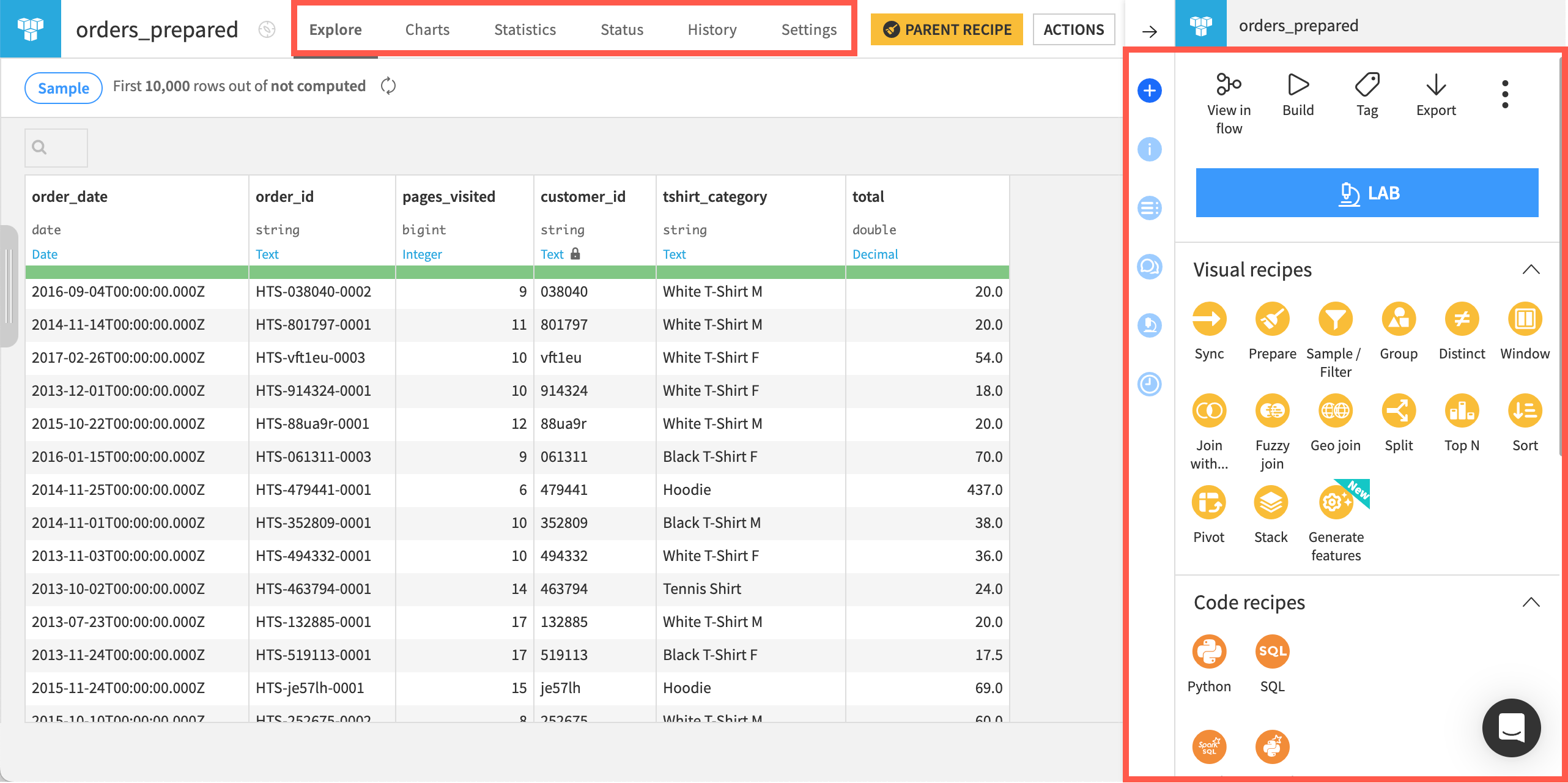Open the customer_id Text meaning dropdown
Viewport: 1568px width, 783px height.
click(x=552, y=254)
